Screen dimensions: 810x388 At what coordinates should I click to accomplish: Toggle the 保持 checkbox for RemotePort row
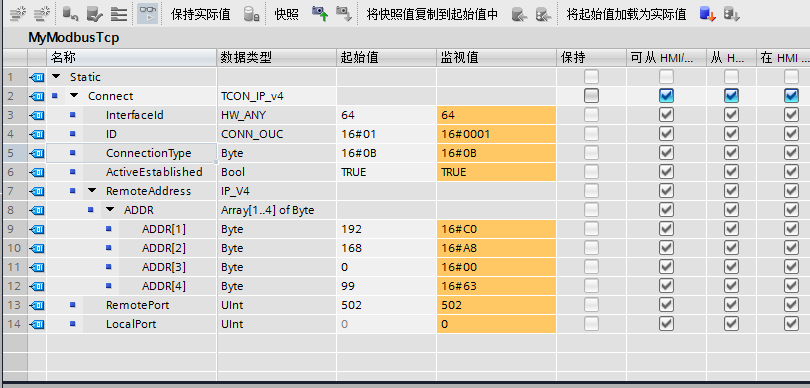[591, 305]
